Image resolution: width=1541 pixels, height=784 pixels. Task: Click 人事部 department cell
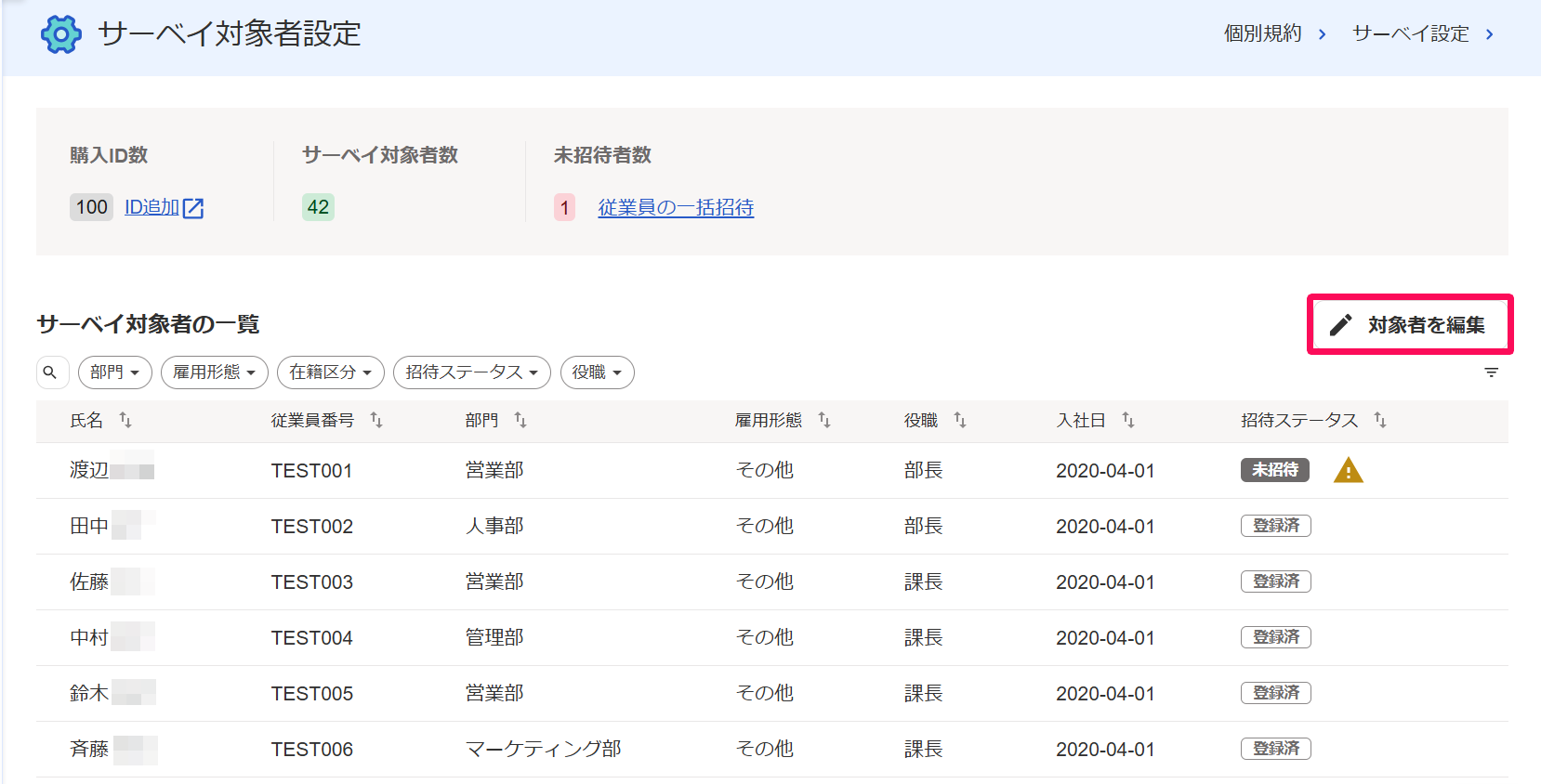[494, 527]
